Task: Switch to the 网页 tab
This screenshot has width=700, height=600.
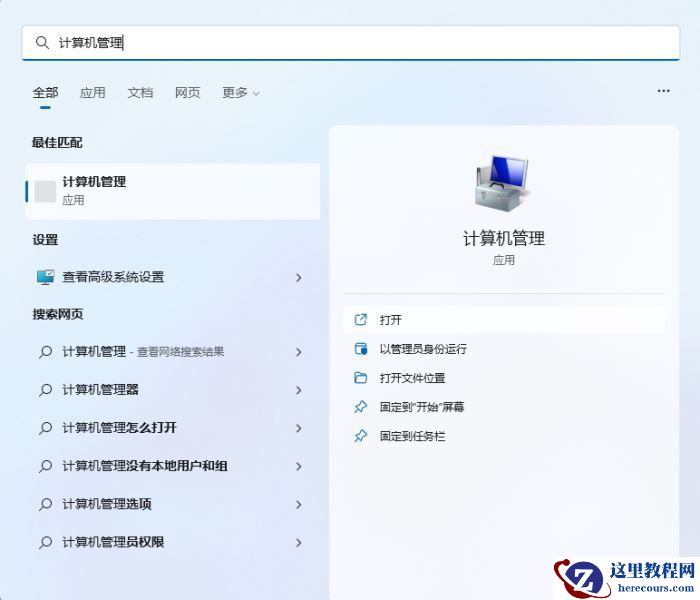Action: tap(188, 93)
